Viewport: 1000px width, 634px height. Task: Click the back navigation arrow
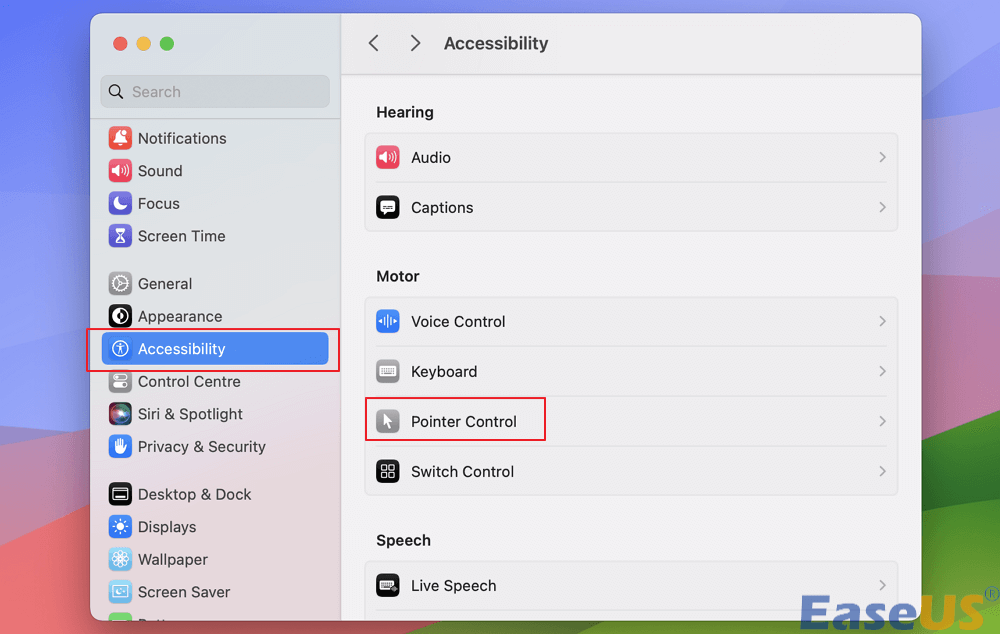pyautogui.click(x=373, y=43)
